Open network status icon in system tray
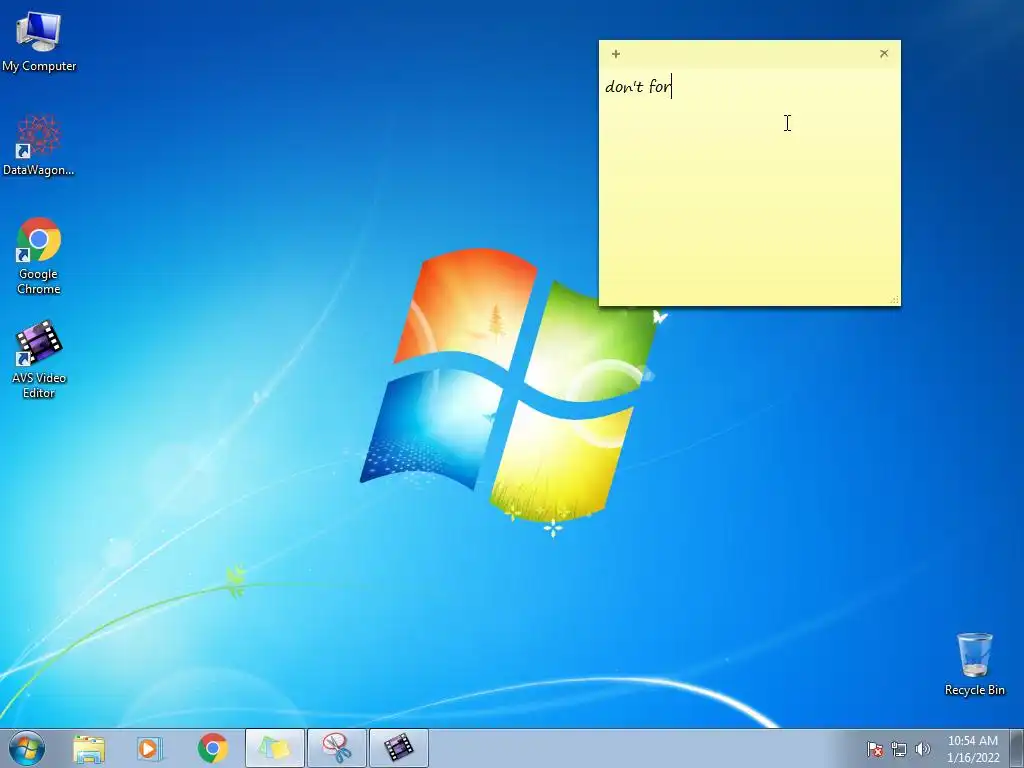 coord(899,749)
